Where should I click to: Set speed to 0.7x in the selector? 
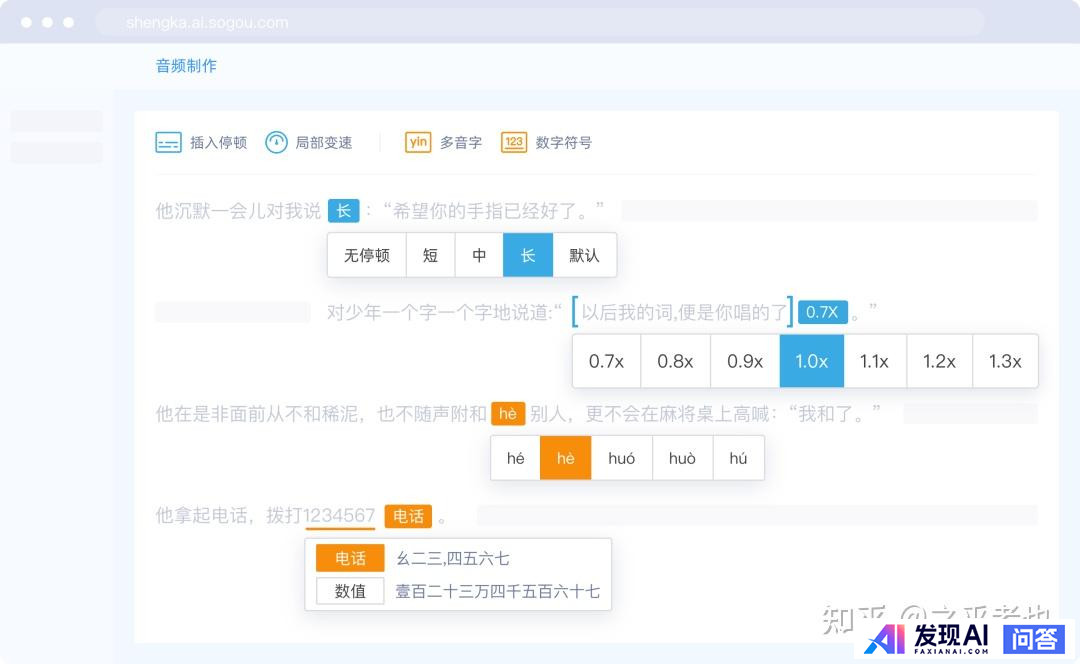coord(606,361)
